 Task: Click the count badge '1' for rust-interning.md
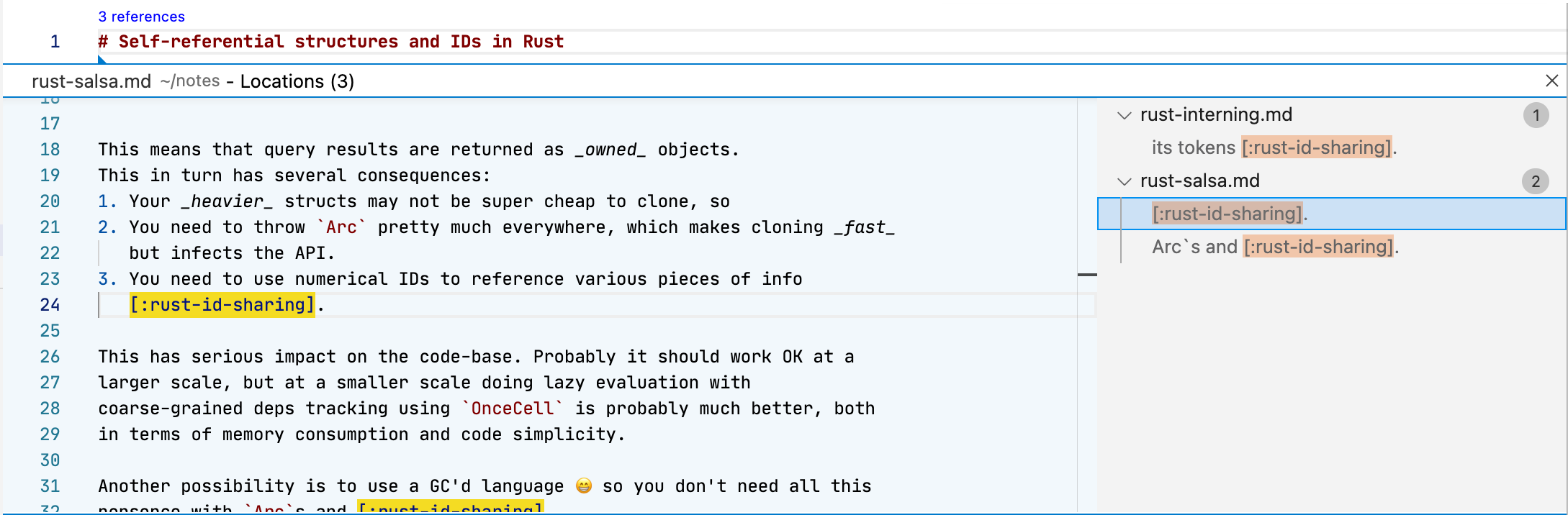[1536, 115]
